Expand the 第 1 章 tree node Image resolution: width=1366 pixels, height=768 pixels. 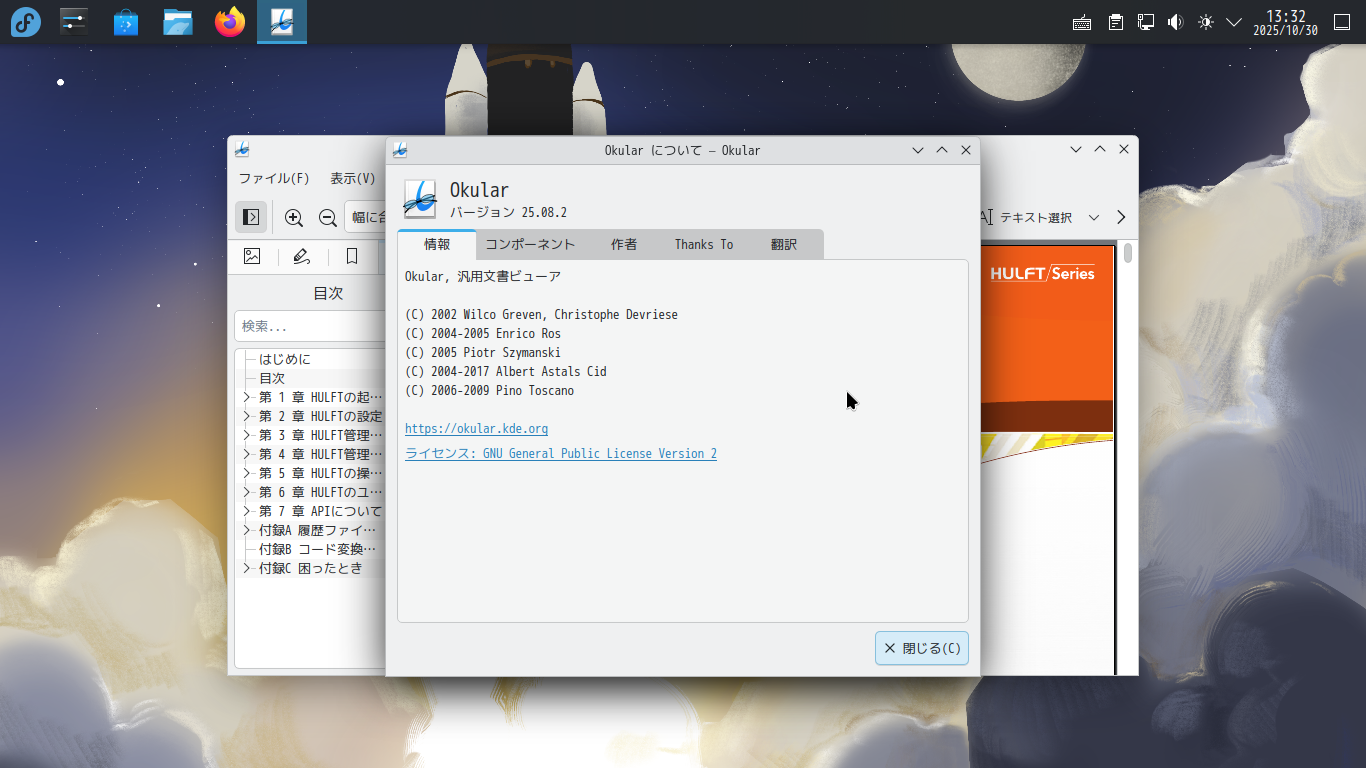246,397
